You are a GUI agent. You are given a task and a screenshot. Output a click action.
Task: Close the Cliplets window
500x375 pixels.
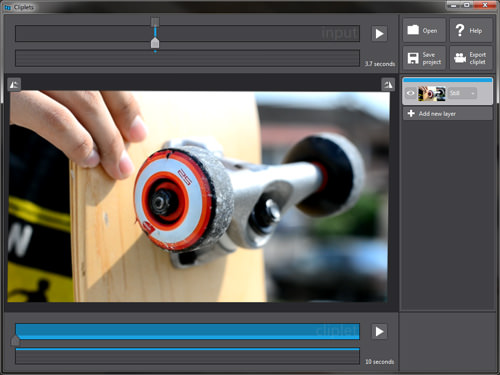coord(485,5)
